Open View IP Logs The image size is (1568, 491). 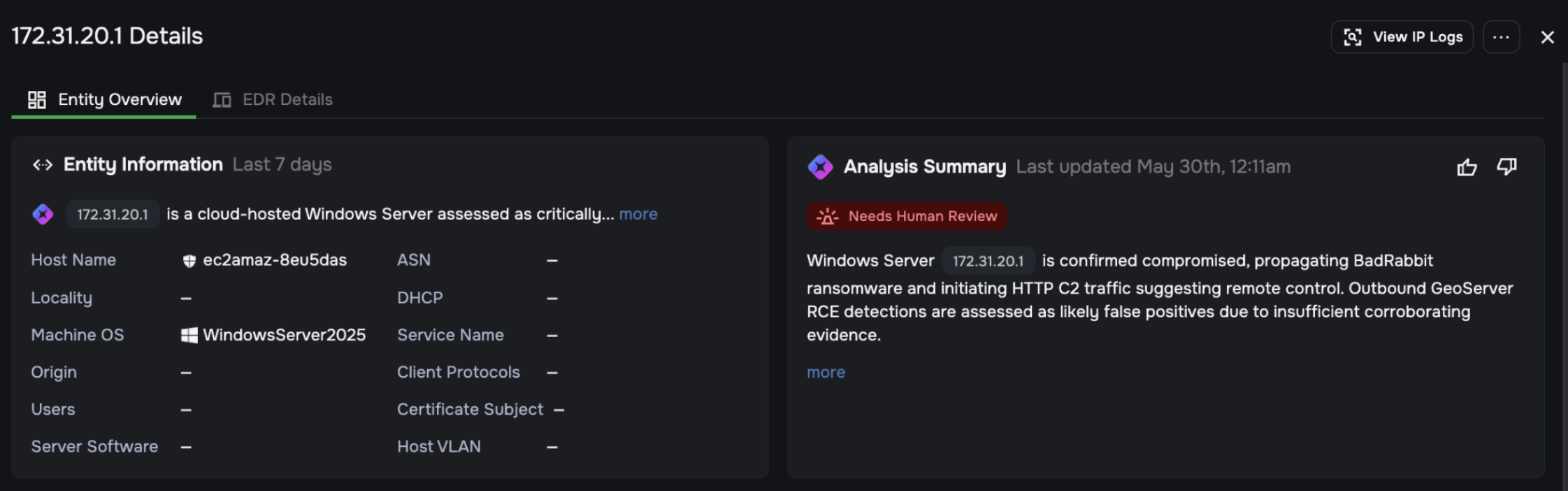pyautogui.click(x=1402, y=37)
